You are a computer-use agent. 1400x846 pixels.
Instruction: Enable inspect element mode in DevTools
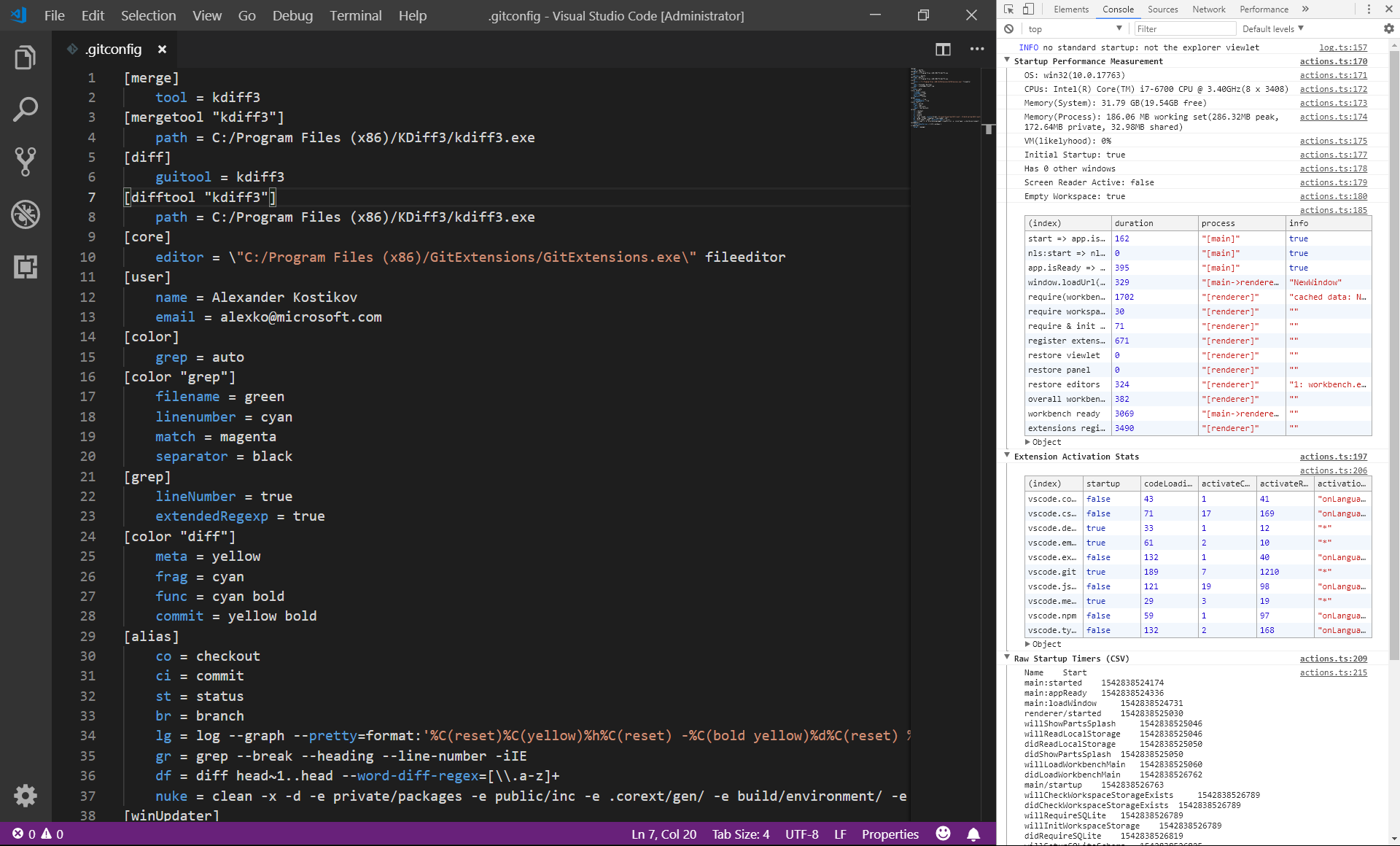coord(1008,9)
